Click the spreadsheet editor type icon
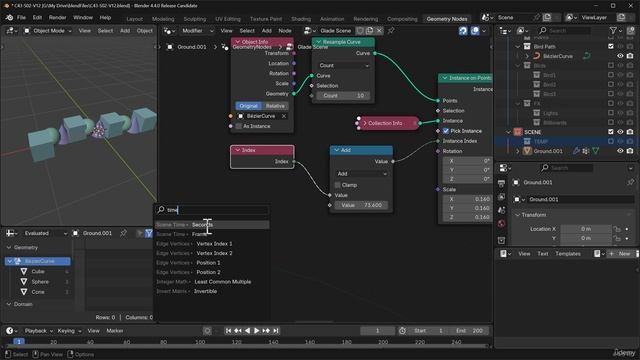Screen dimensions: 640x360 pyautogui.click(x=11, y=233)
